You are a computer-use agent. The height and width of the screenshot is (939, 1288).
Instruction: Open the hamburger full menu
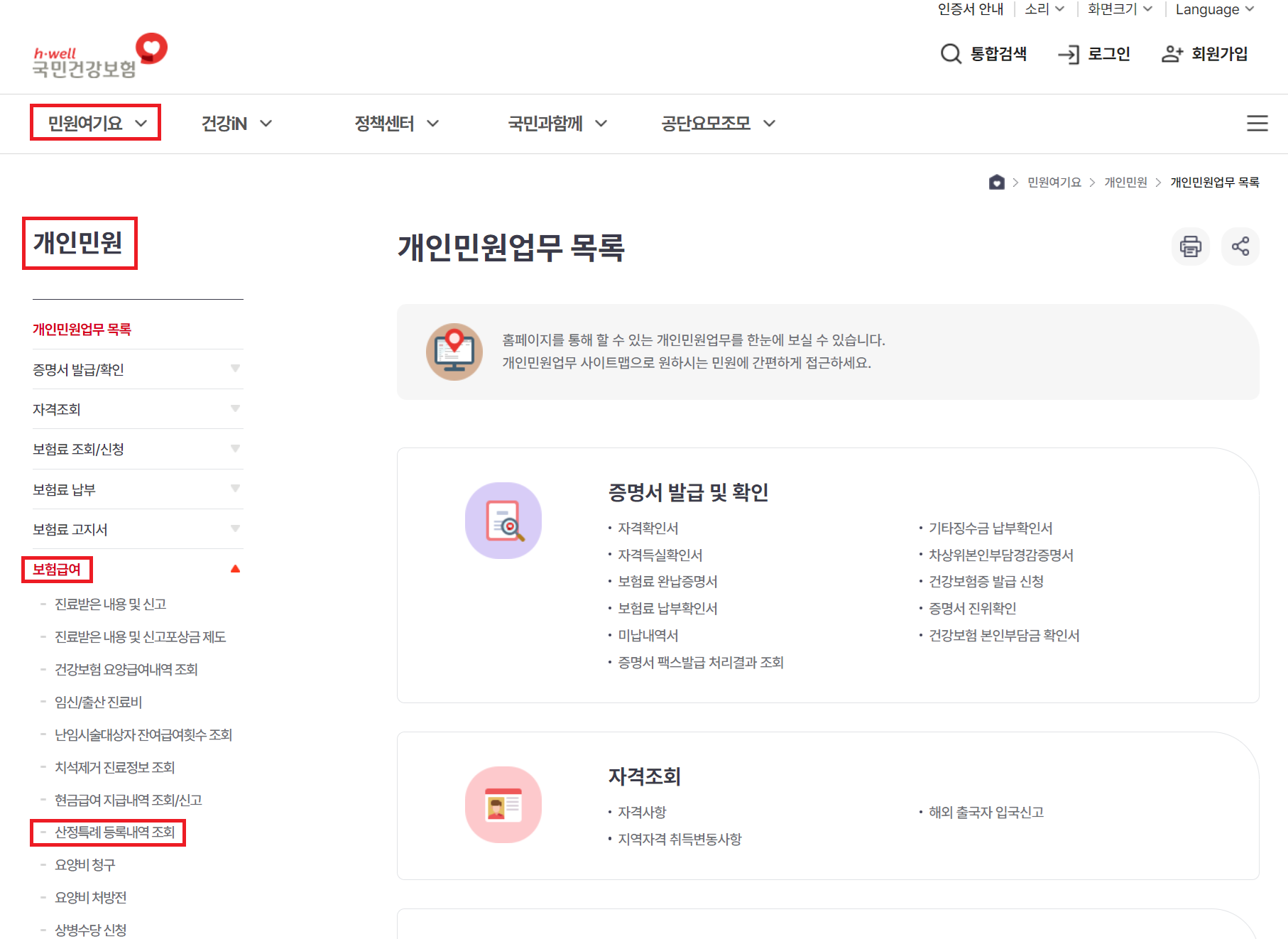[1257, 124]
